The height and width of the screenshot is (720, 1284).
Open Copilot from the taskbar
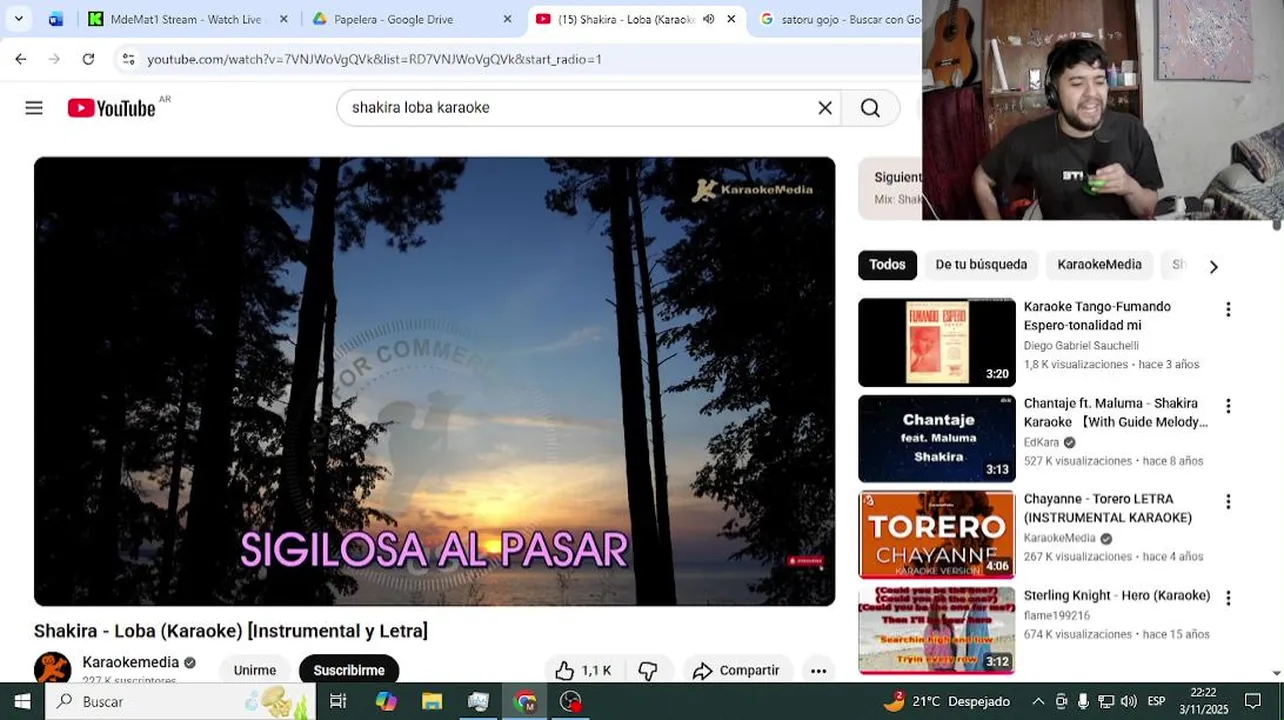coord(385,701)
